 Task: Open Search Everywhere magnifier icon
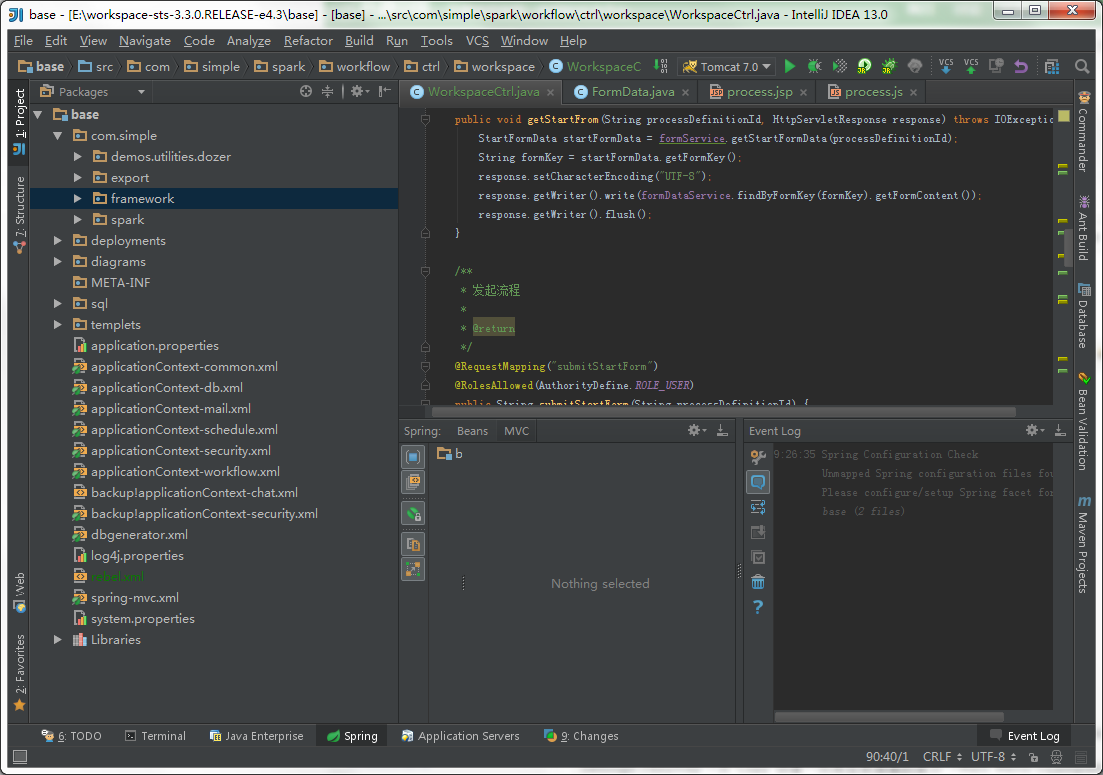point(1082,67)
